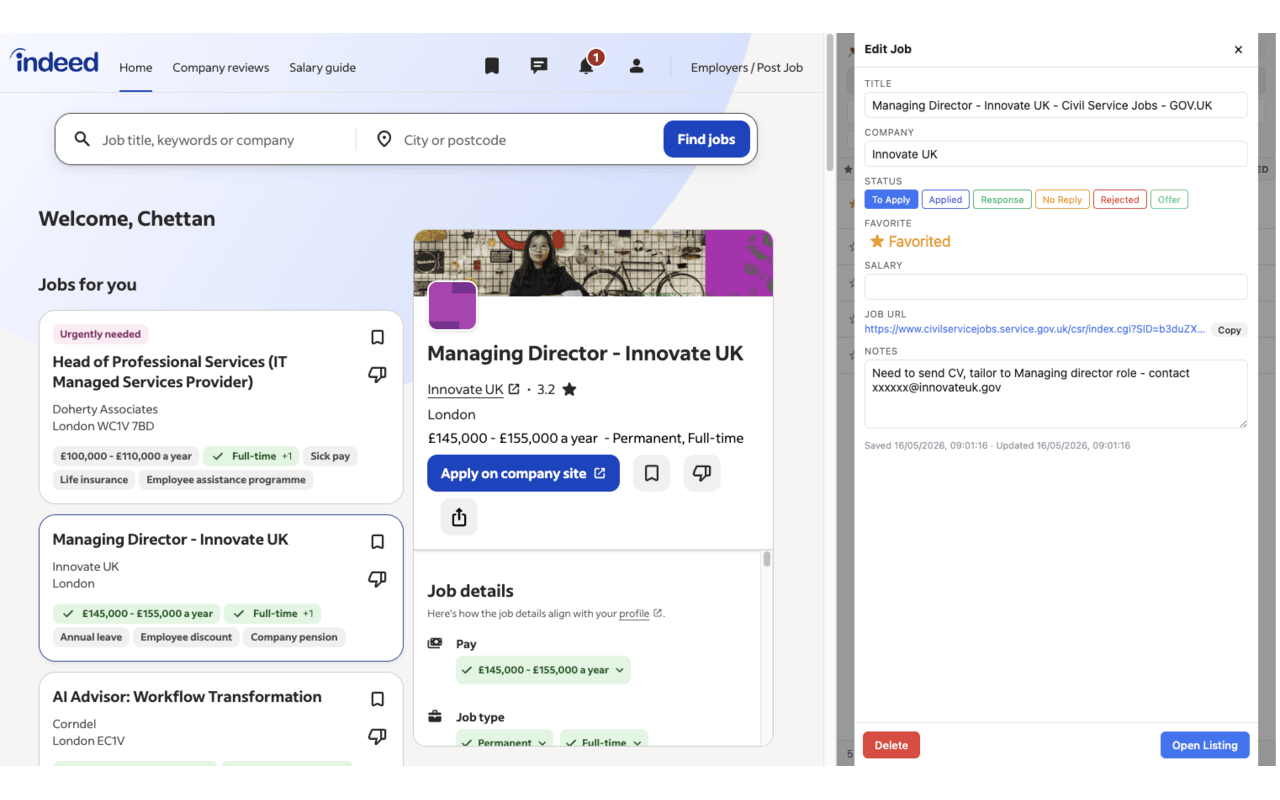Set status to Applied
The image size is (1280, 800).
point(945,200)
